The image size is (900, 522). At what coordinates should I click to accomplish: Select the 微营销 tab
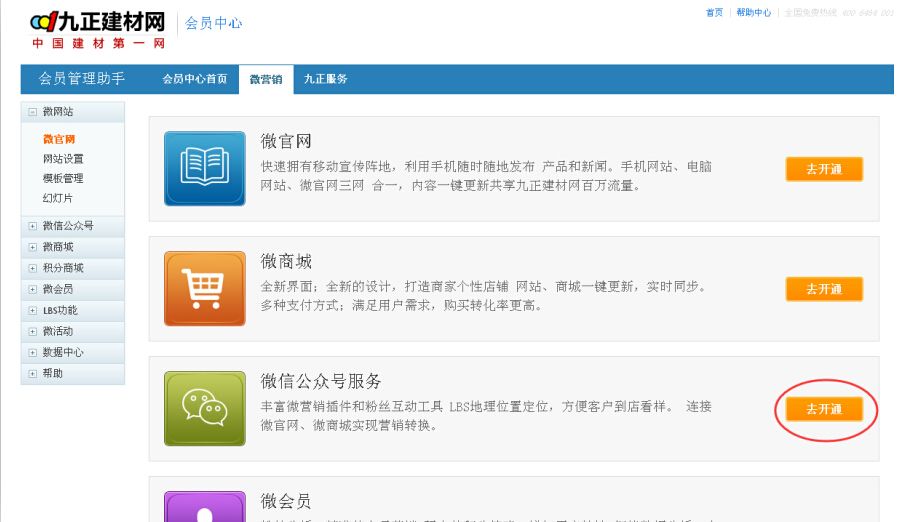click(266, 79)
